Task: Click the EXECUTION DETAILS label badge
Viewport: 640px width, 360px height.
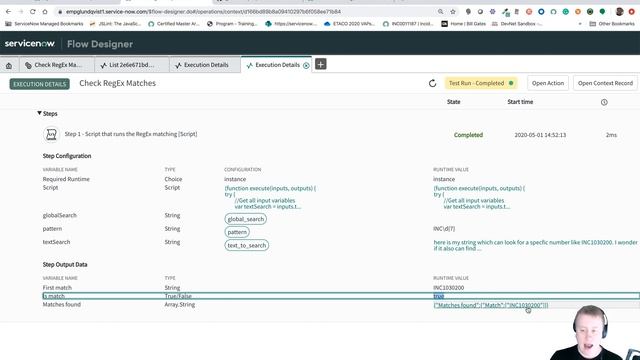Action: pos(40,84)
